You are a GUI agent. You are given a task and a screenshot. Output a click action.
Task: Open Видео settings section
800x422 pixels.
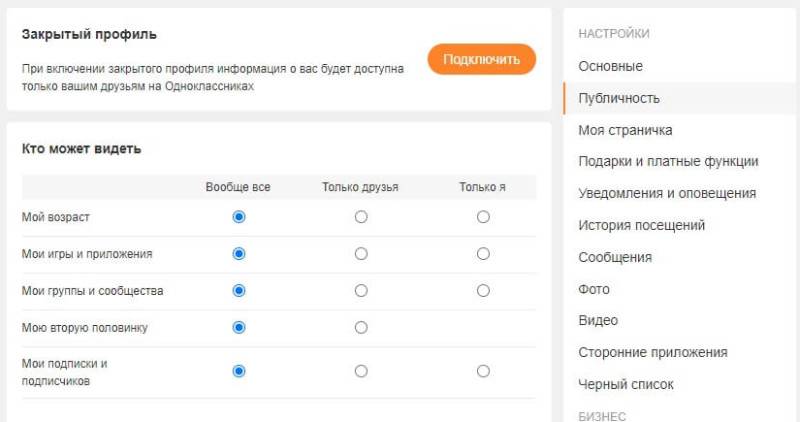point(598,320)
